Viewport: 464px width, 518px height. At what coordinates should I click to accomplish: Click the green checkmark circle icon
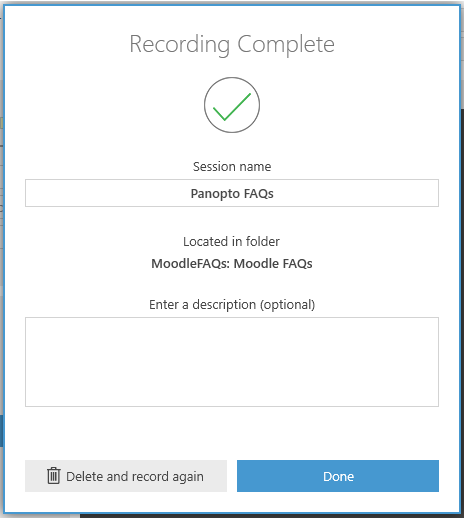tap(232, 105)
